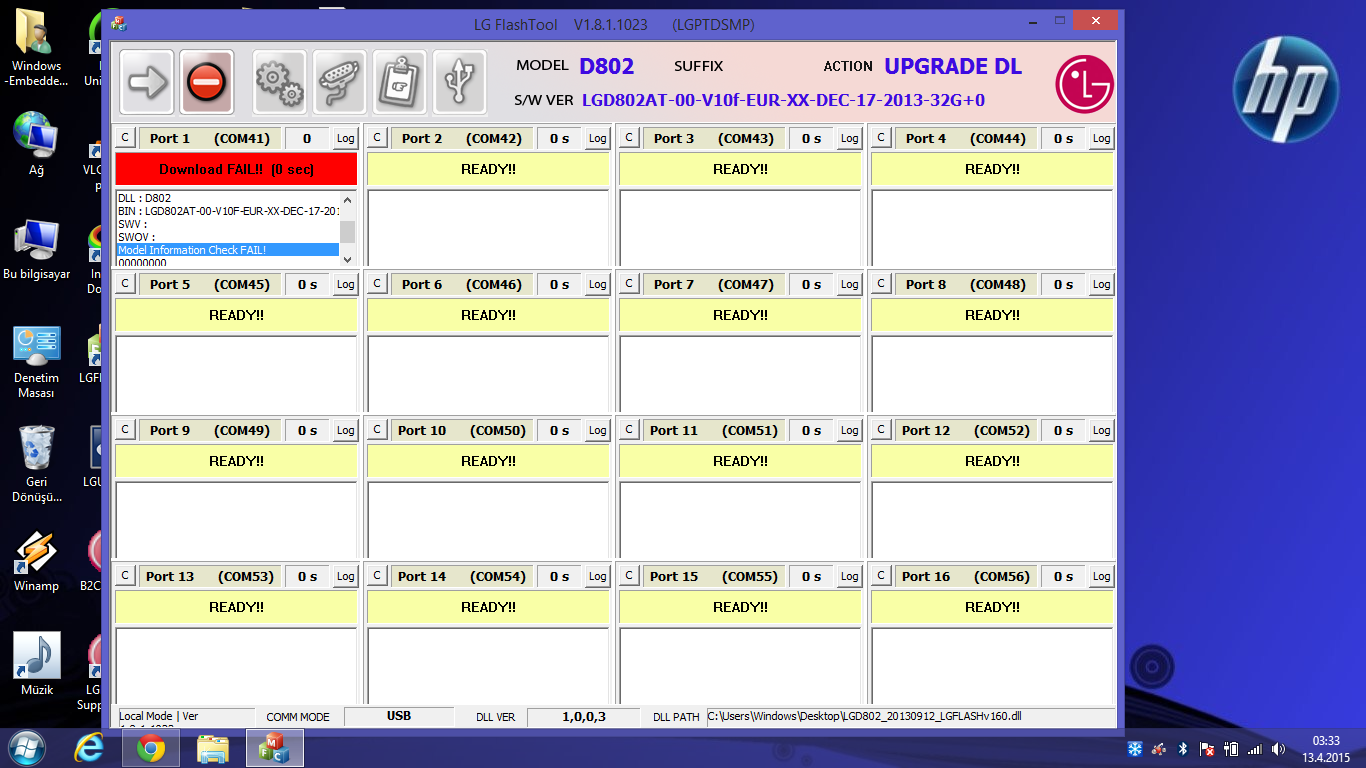Image resolution: width=1366 pixels, height=768 pixels.
Task: Click the USB symbol toolbar icon
Action: click(459, 82)
